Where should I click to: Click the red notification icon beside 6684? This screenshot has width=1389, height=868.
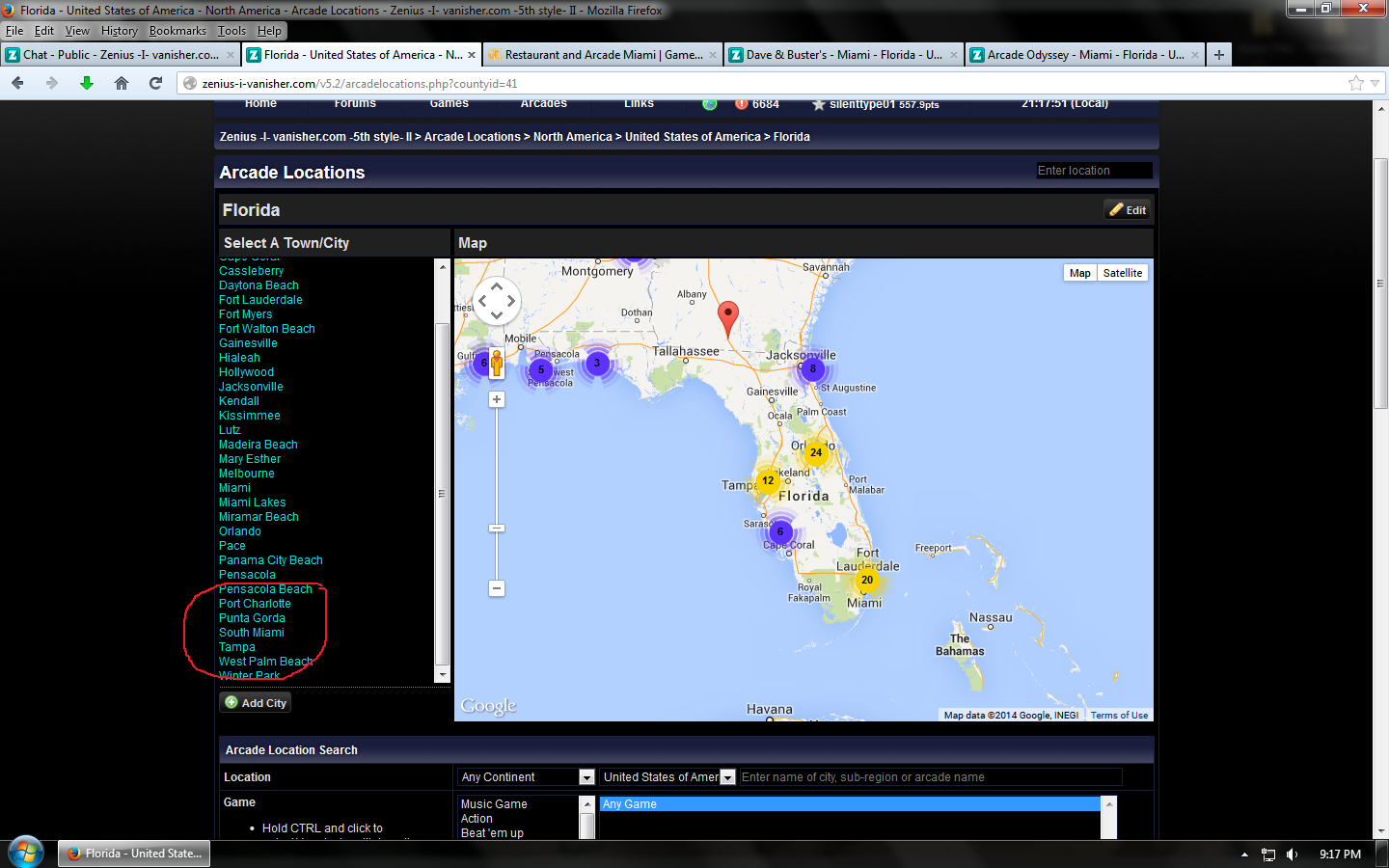pos(741,103)
